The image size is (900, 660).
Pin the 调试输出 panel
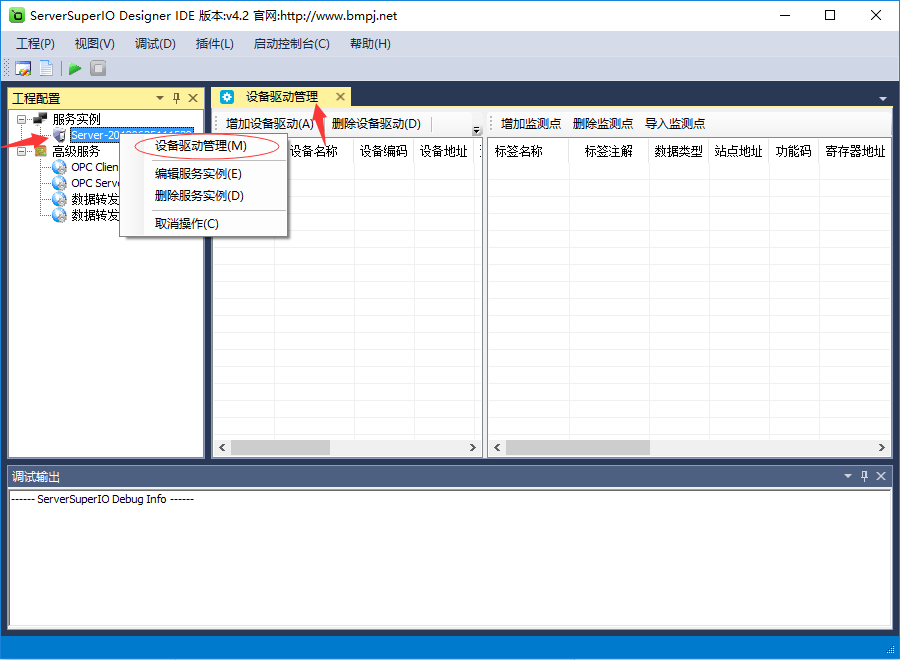(864, 476)
